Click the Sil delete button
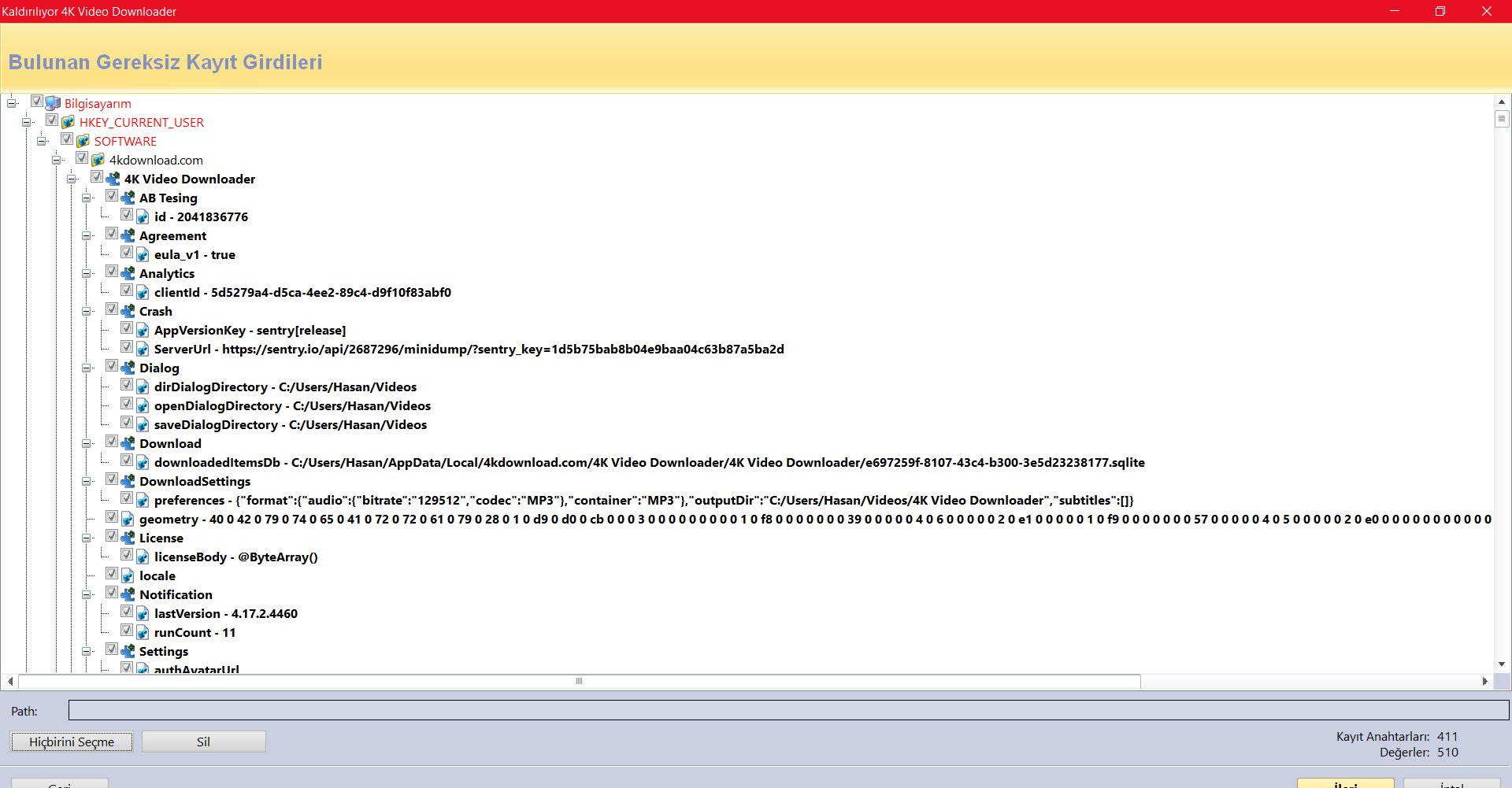Image resolution: width=1512 pixels, height=788 pixels. pyautogui.click(x=203, y=742)
